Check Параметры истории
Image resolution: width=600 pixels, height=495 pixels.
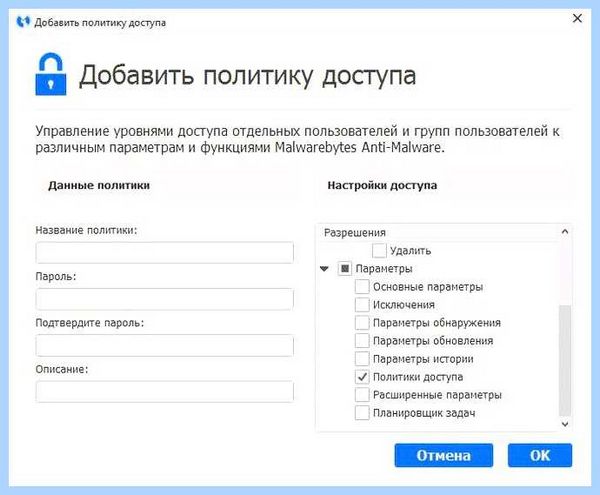tap(362, 359)
